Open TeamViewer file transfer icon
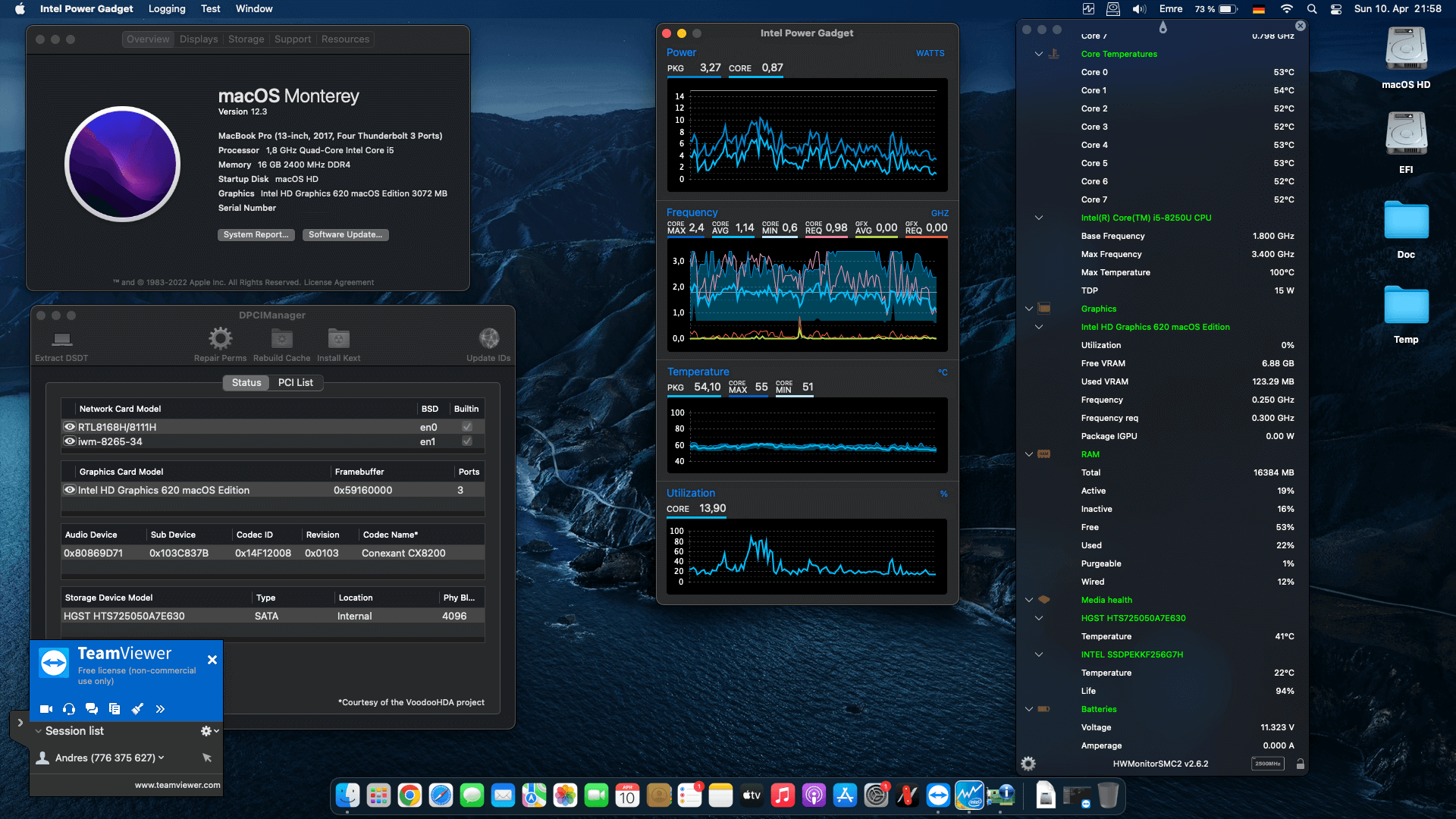The height and width of the screenshot is (819, 1456). click(115, 709)
